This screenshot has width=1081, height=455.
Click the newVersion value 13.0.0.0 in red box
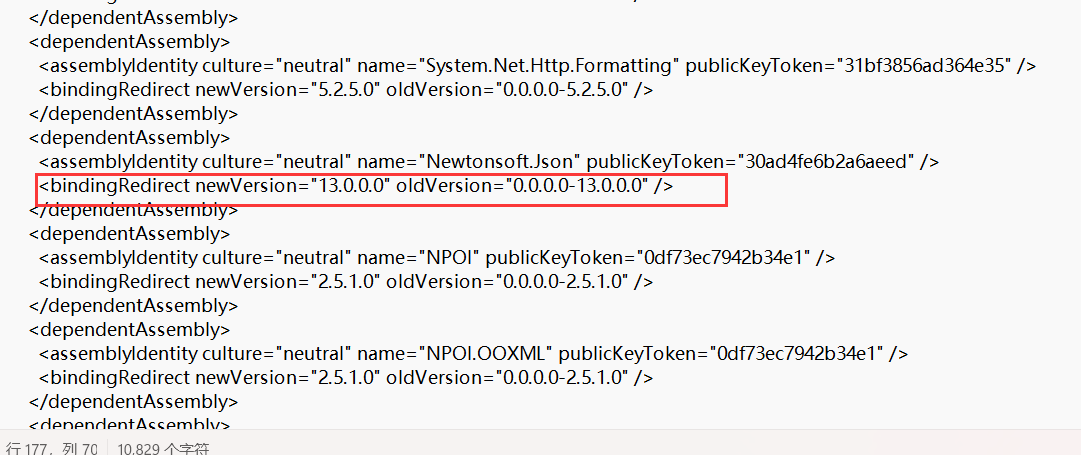point(352,185)
